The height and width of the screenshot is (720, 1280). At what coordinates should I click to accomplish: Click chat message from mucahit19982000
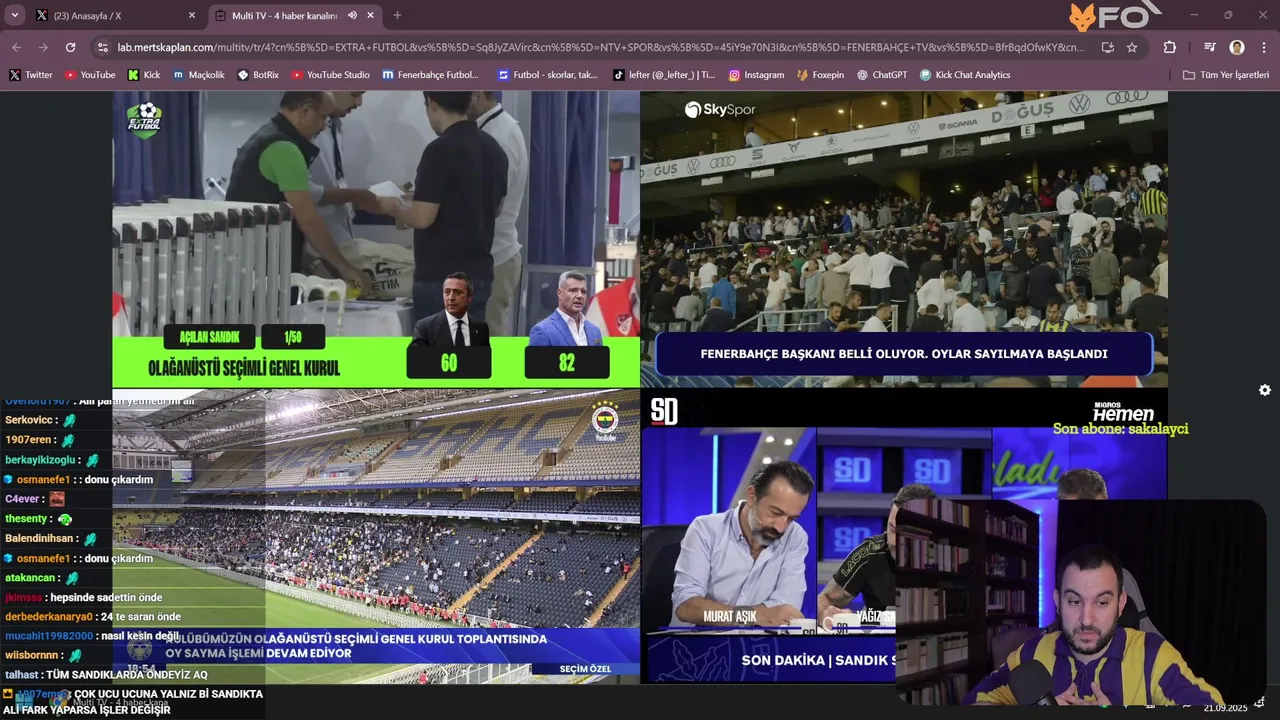[x=92, y=636]
